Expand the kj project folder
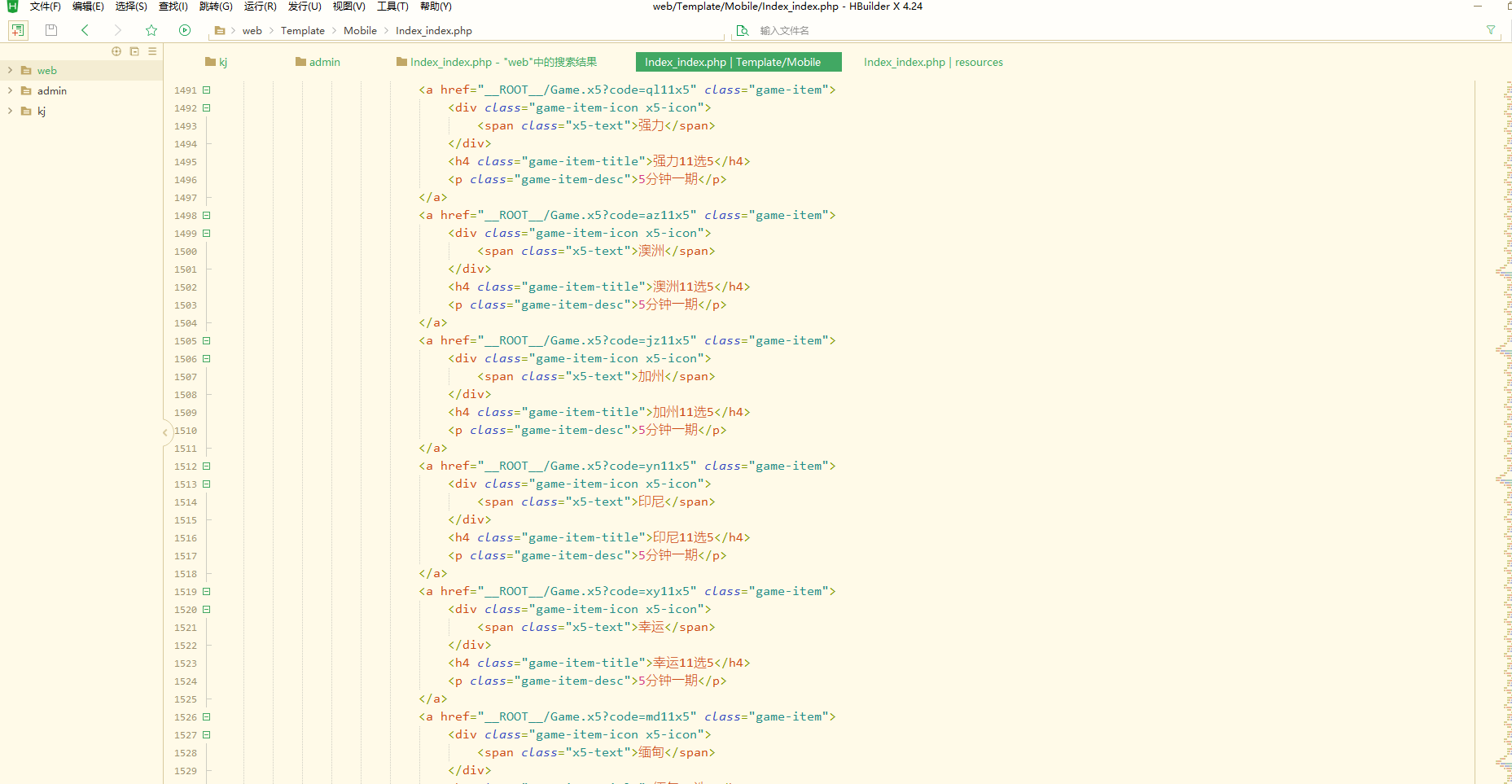The width and height of the screenshot is (1512, 784). click(10, 112)
